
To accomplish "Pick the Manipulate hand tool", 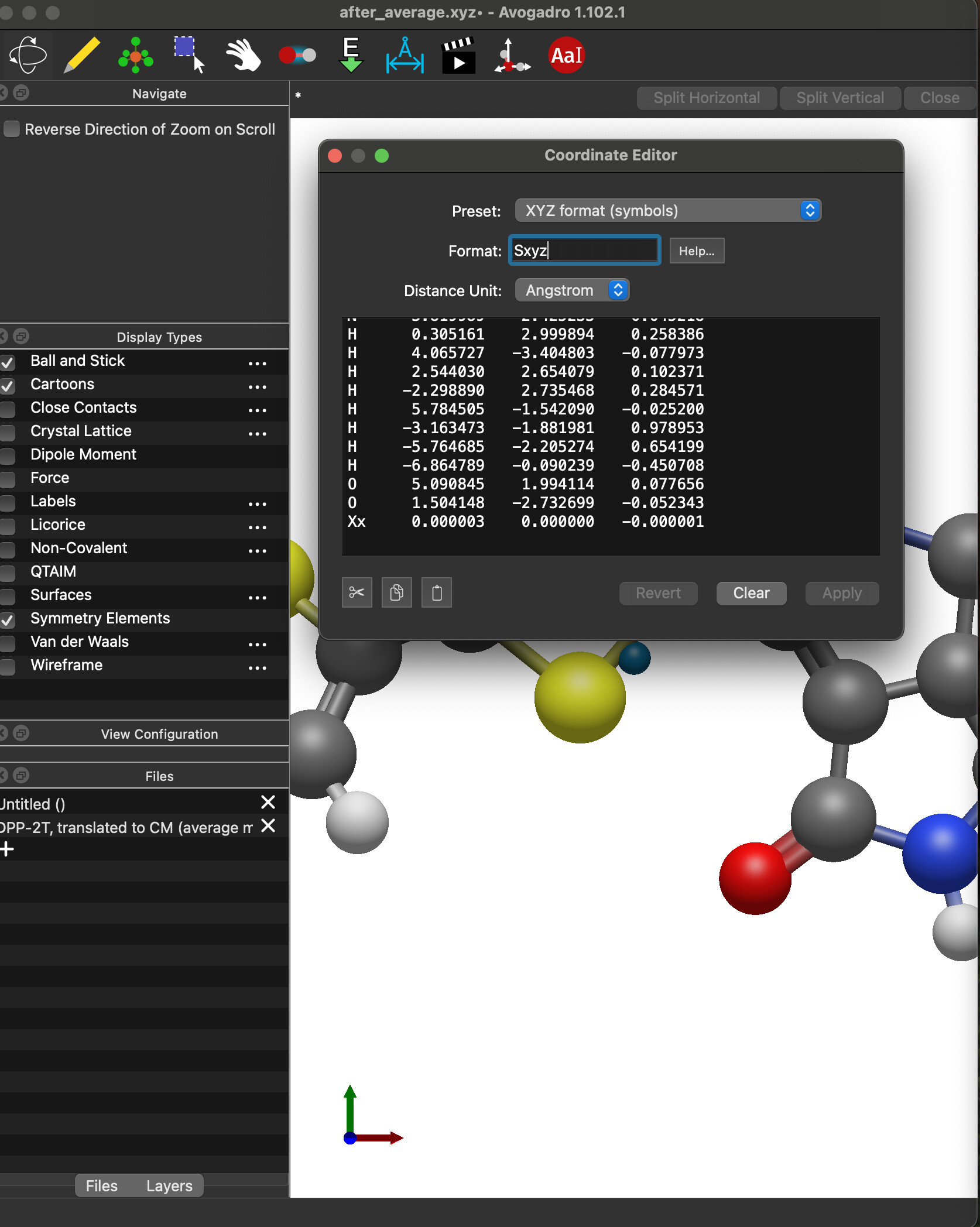I will (243, 56).
